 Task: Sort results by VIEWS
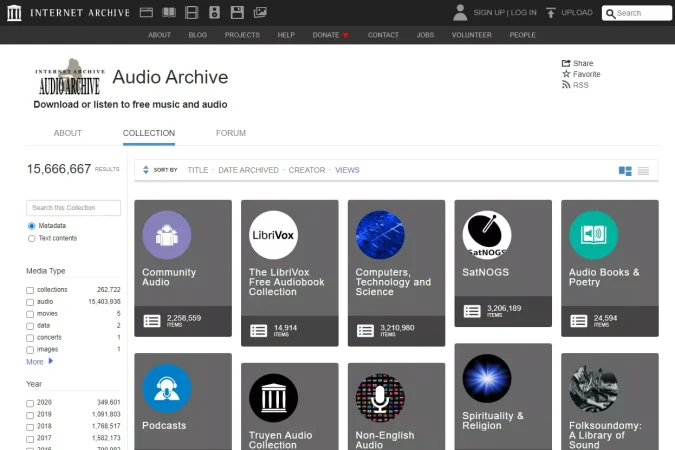347,170
